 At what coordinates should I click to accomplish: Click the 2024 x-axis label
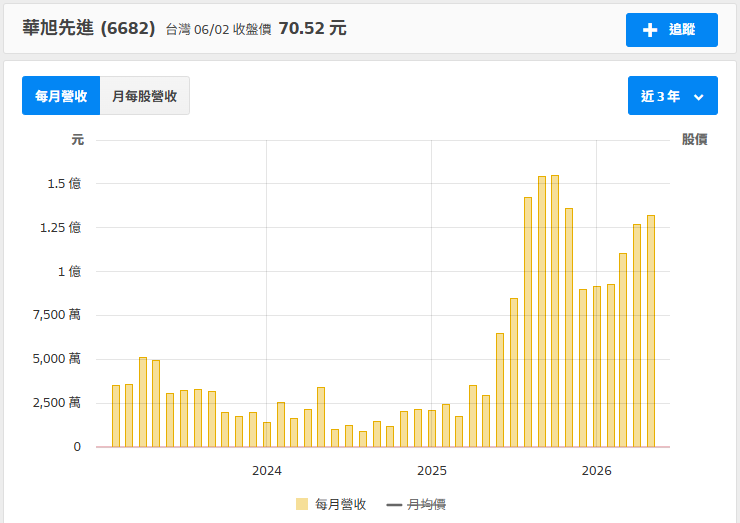click(x=267, y=471)
